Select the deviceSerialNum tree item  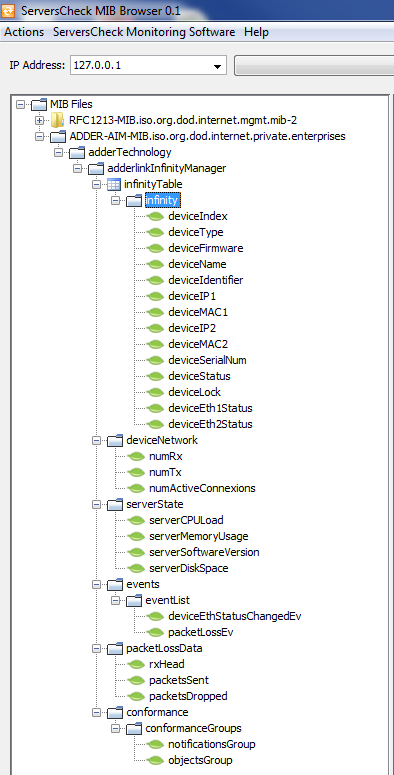tap(207, 360)
